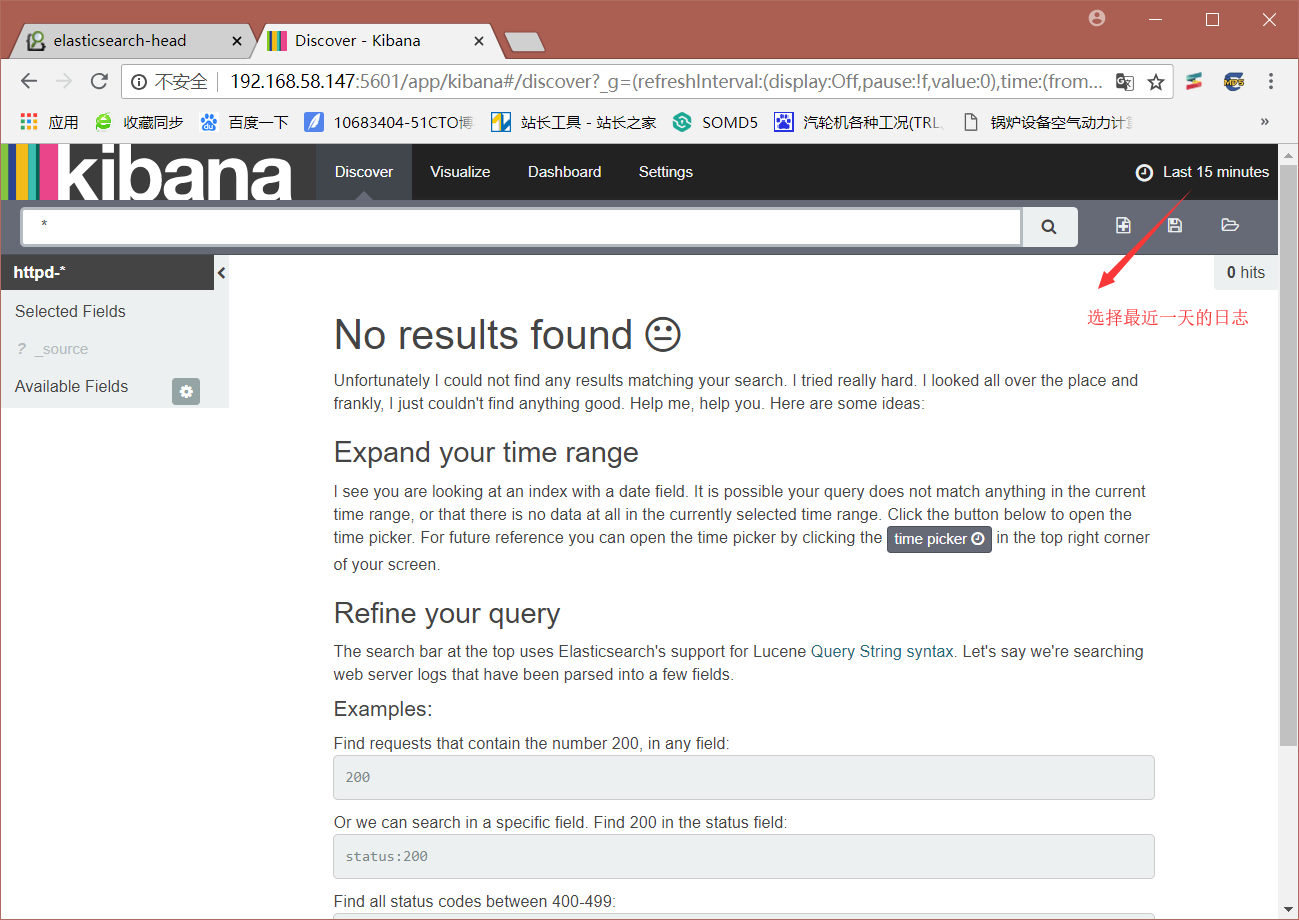The image size is (1299, 920).
Task: Click the gear icon beside Available Fields
Action: tap(186, 391)
